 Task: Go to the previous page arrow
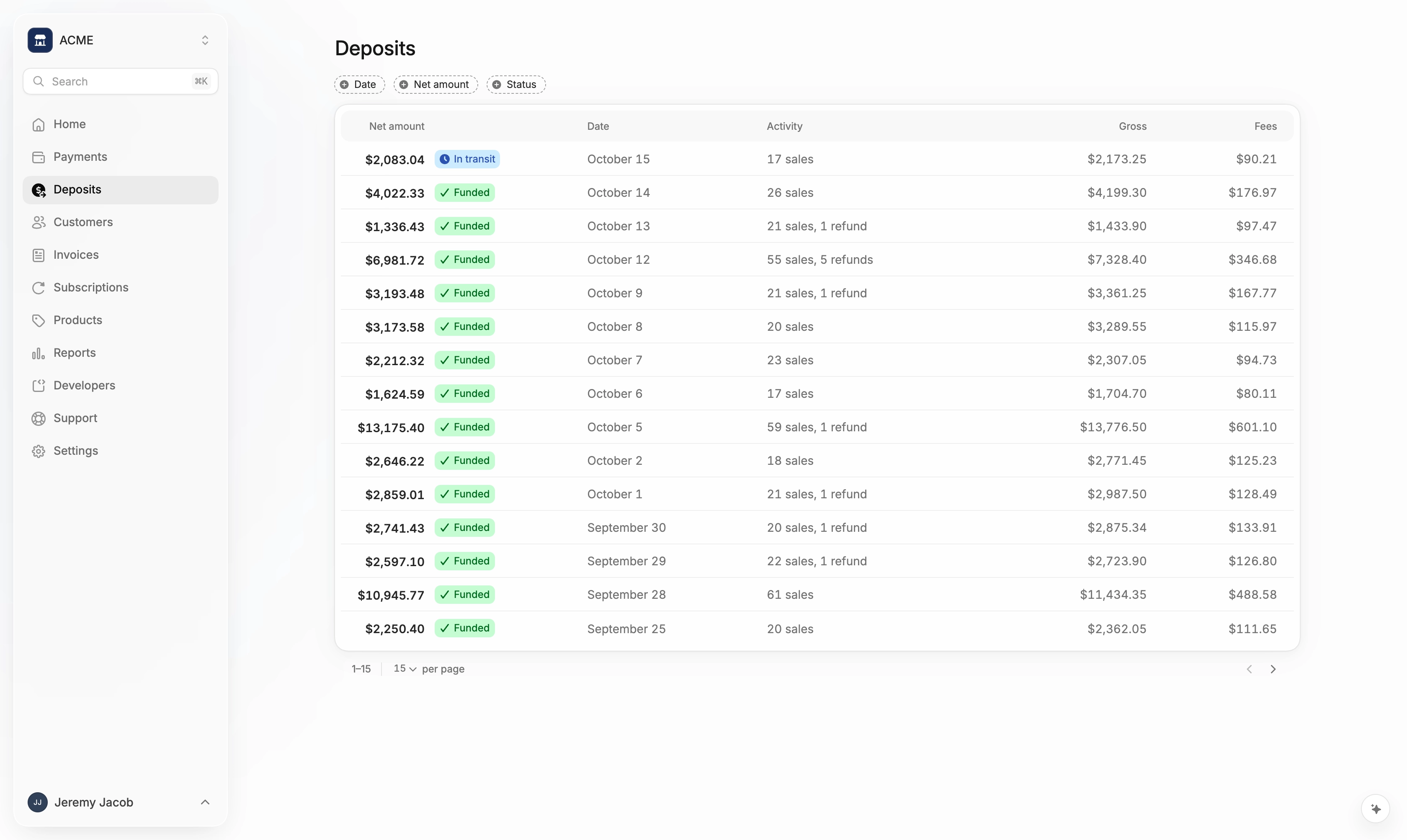point(1249,669)
